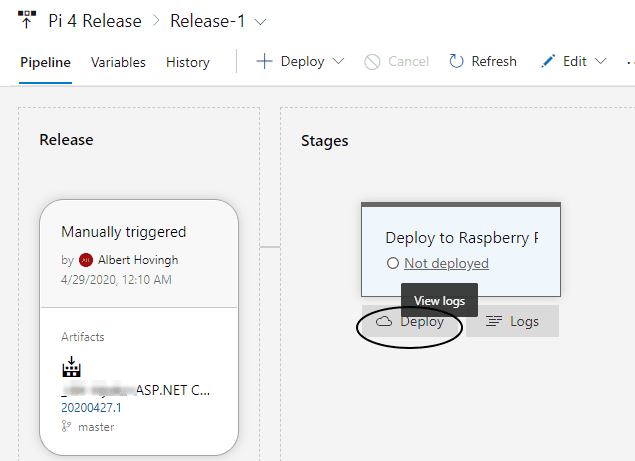The width and height of the screenshot is (635, 461).
Task: Click the build artifact factory icon
Action: [x=71, y=367]
